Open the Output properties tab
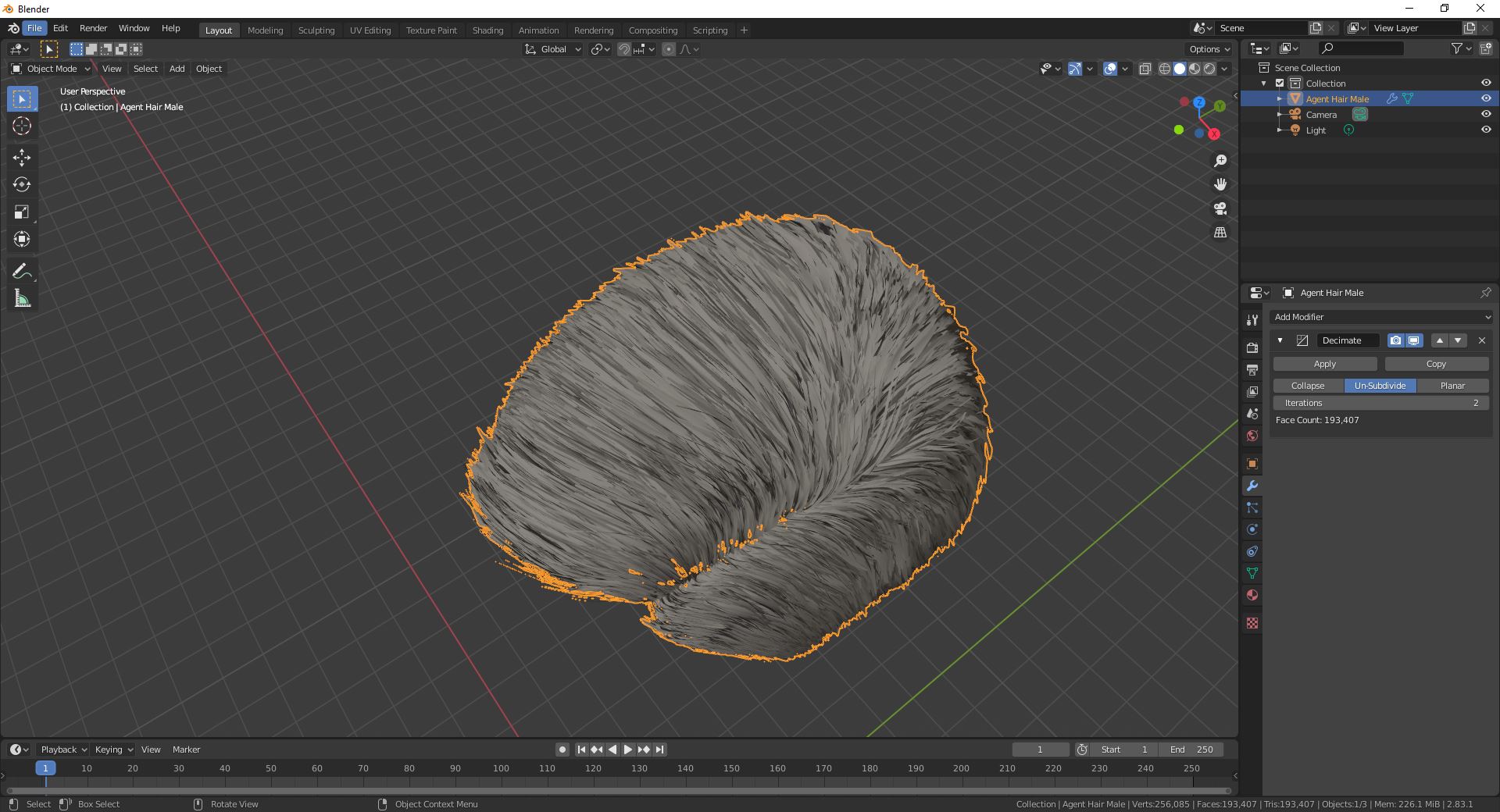Image resolution: width=1500 pixels, height=812 pixels. coord(1252,369)
